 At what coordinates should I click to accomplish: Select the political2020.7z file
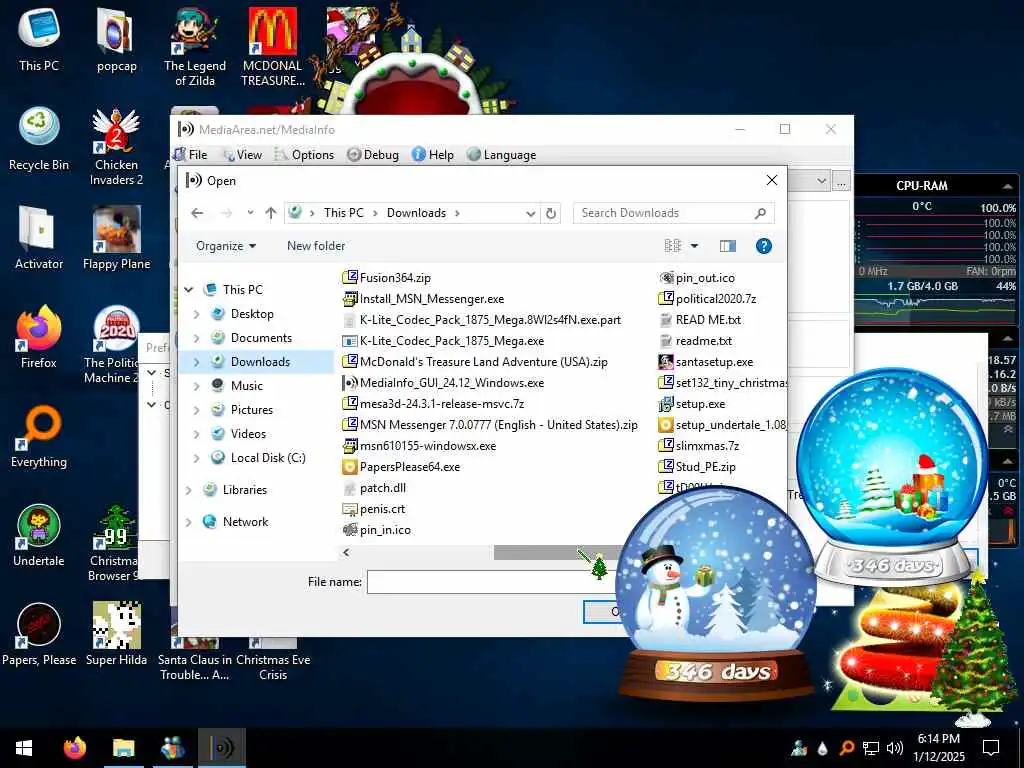point(707,299)
